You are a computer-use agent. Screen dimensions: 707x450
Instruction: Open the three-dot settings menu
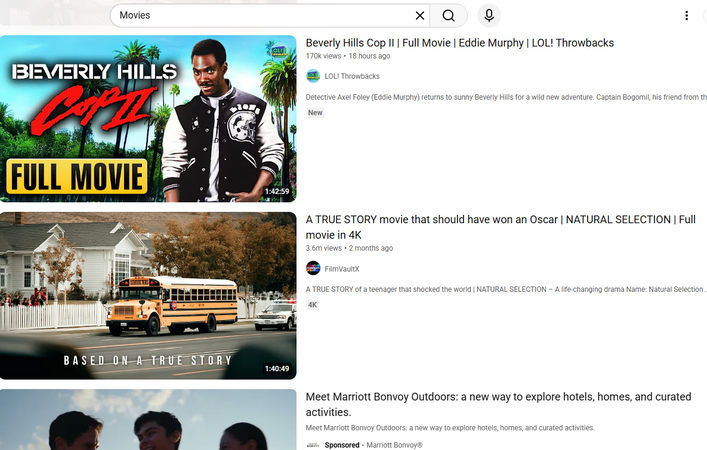pyautogui.click(x=686, y=16)
